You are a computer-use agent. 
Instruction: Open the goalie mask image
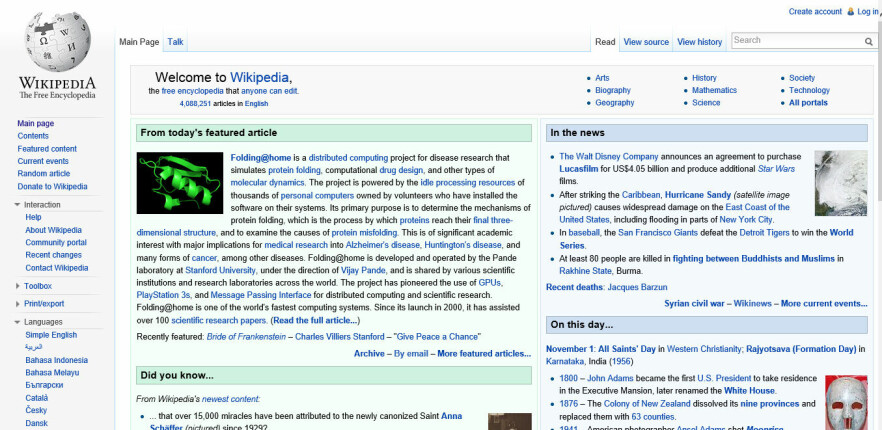pos(846,402)
